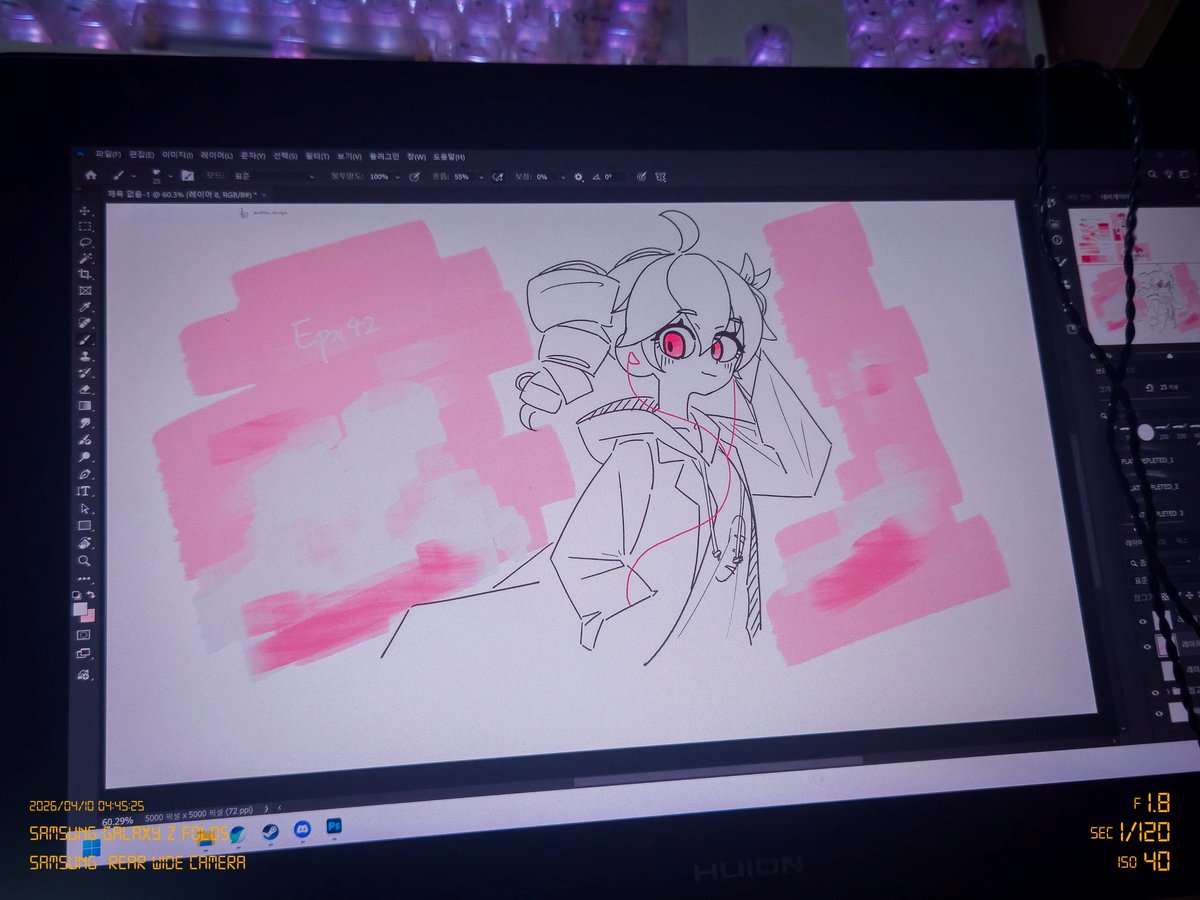Open the blend mode dropdown showing 표준

(x=273, y=176)
